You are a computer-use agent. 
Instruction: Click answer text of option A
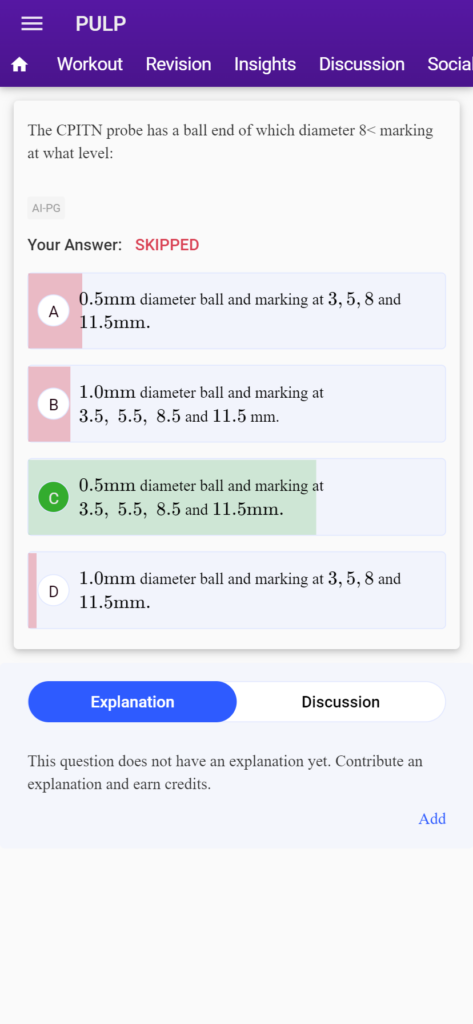240,311
